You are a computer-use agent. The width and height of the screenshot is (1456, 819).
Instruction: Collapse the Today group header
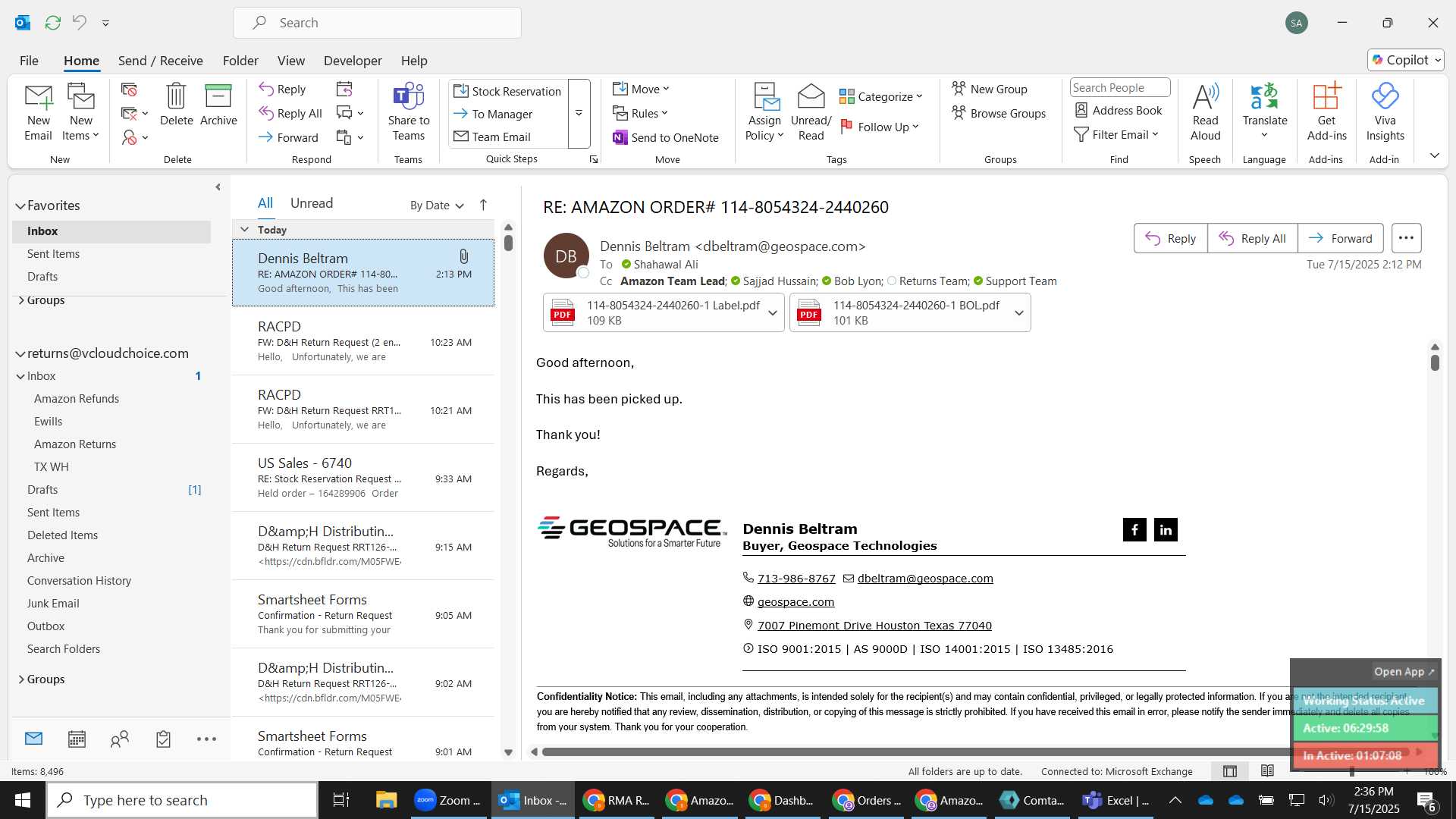click(x=244, y=229)
